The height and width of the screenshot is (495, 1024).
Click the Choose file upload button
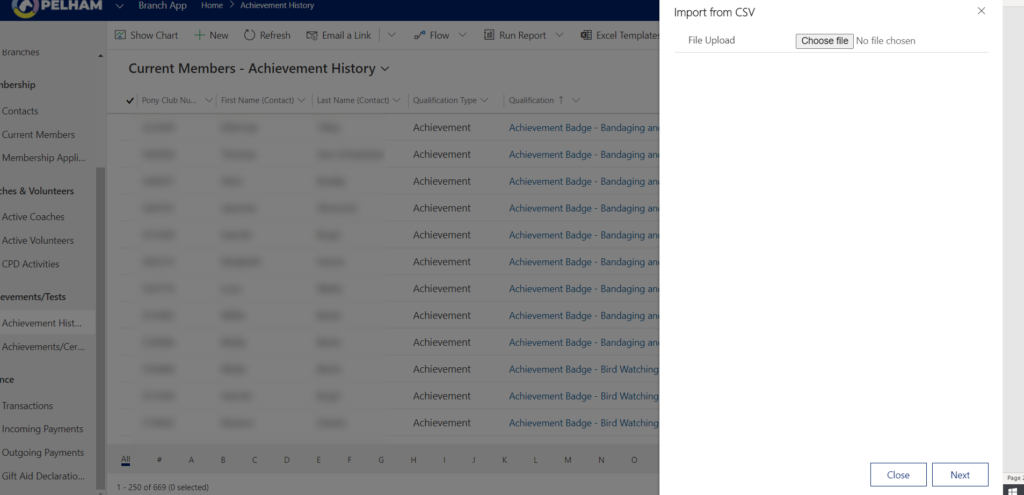click(x=824, y=41)
